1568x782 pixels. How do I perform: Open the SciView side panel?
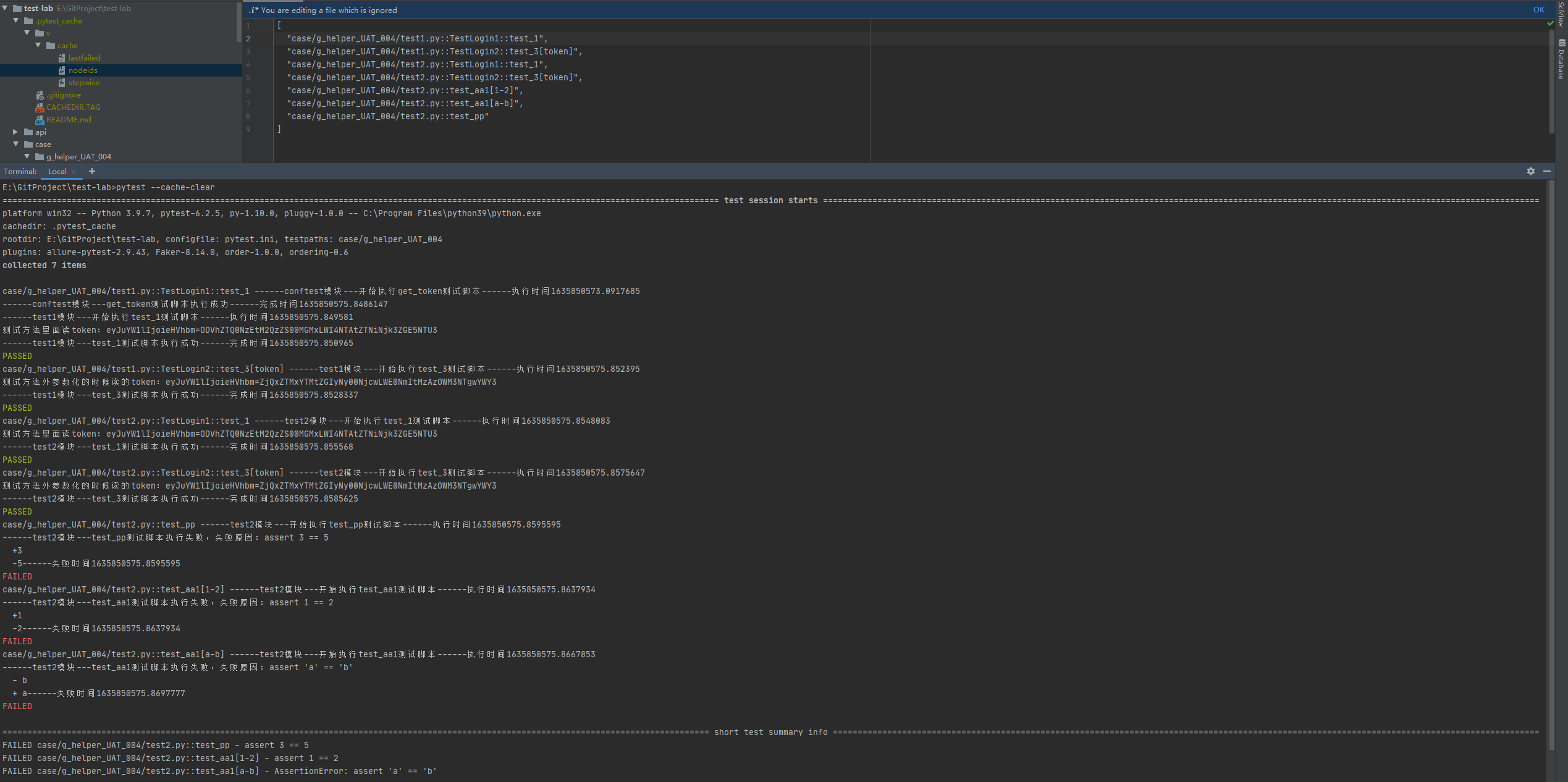point(1562,15)
